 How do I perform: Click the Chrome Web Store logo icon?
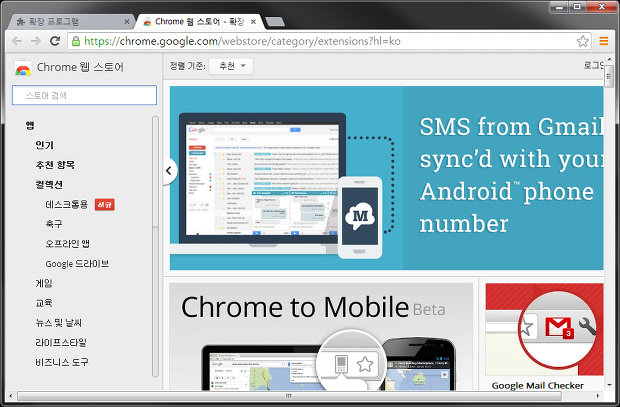tap(23, 68)
